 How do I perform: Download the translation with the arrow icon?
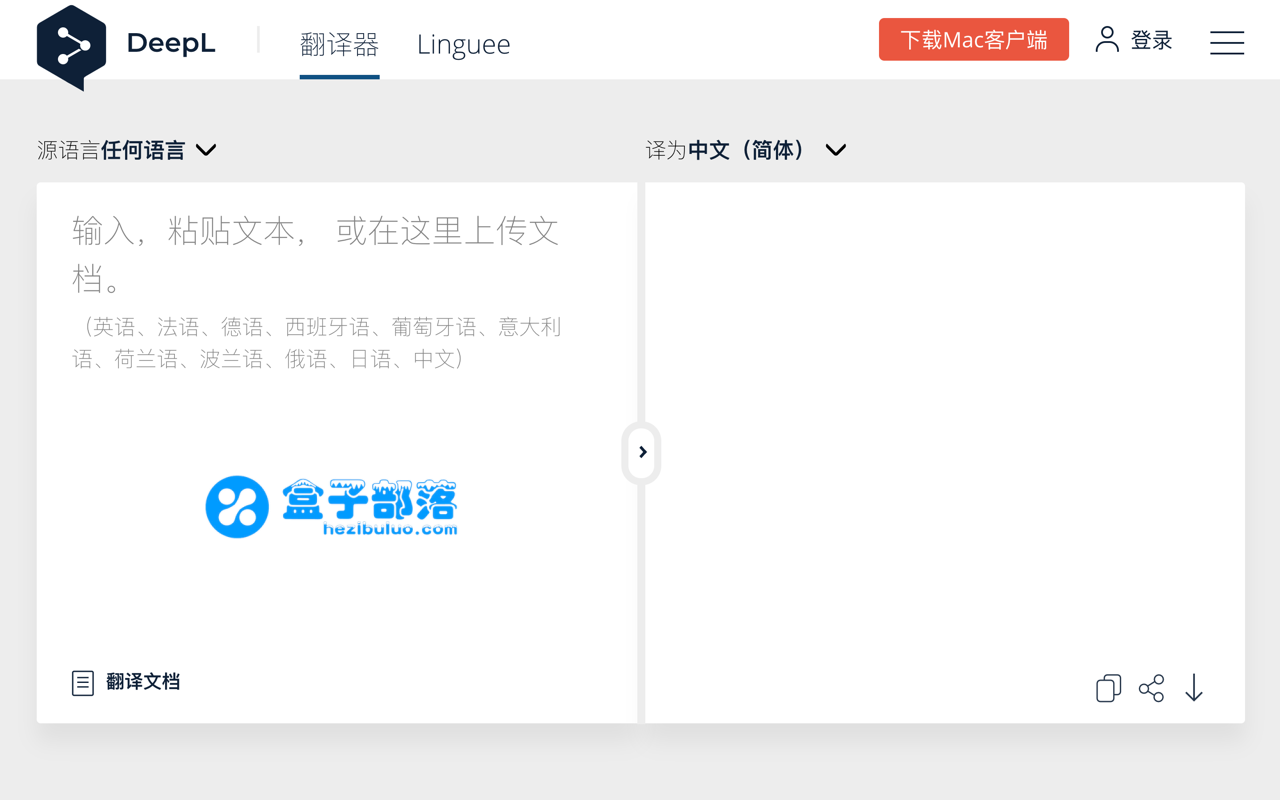pos(1194,688)
